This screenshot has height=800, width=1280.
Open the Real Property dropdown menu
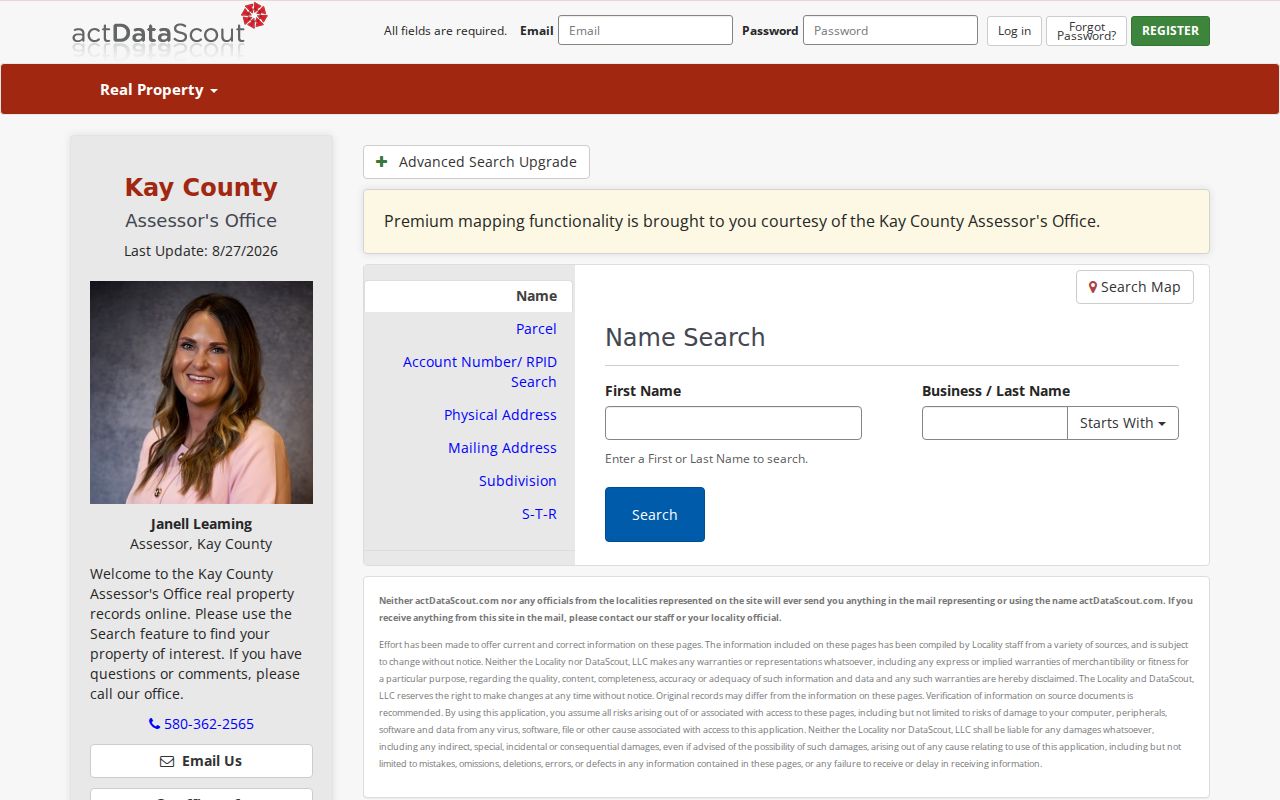click(158, 89)
